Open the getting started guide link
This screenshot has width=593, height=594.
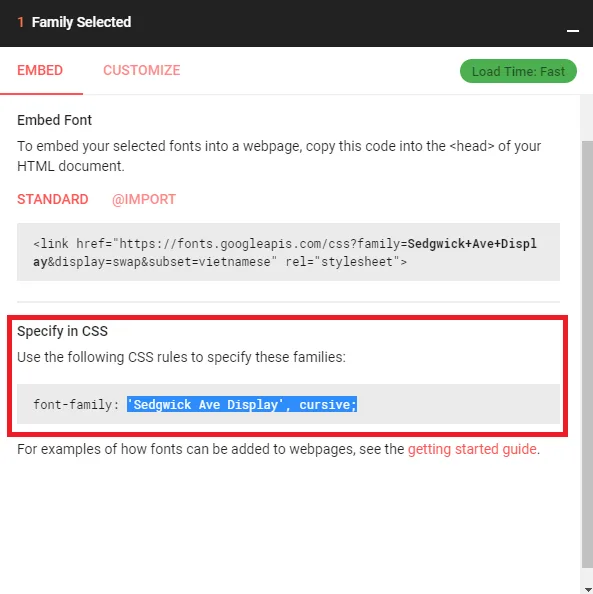click(472, 449)
